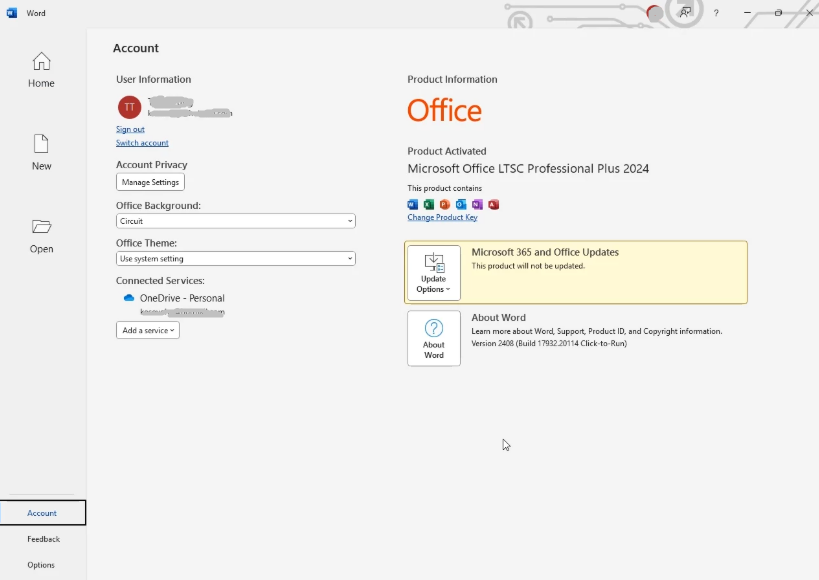
Task: Click the Word product icon under This product contains
Action: coord(413,204)
